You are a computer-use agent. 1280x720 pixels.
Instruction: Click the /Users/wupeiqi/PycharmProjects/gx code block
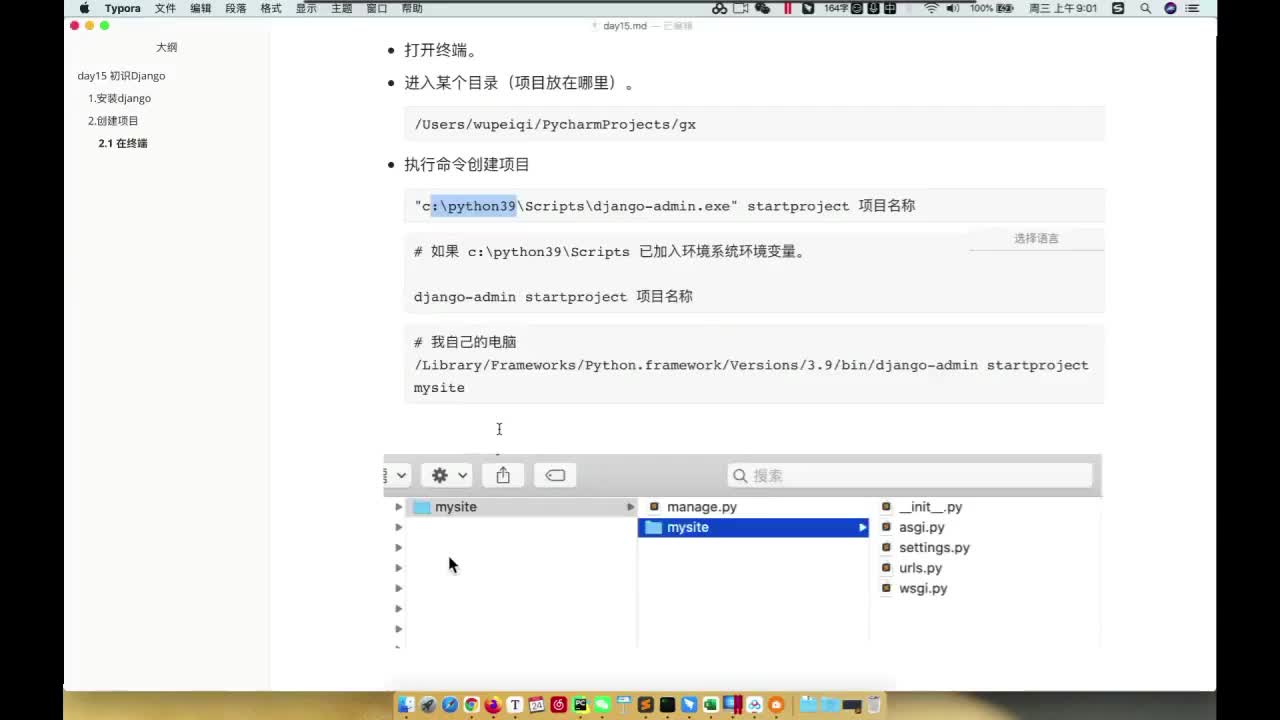[x=754, y=124]
